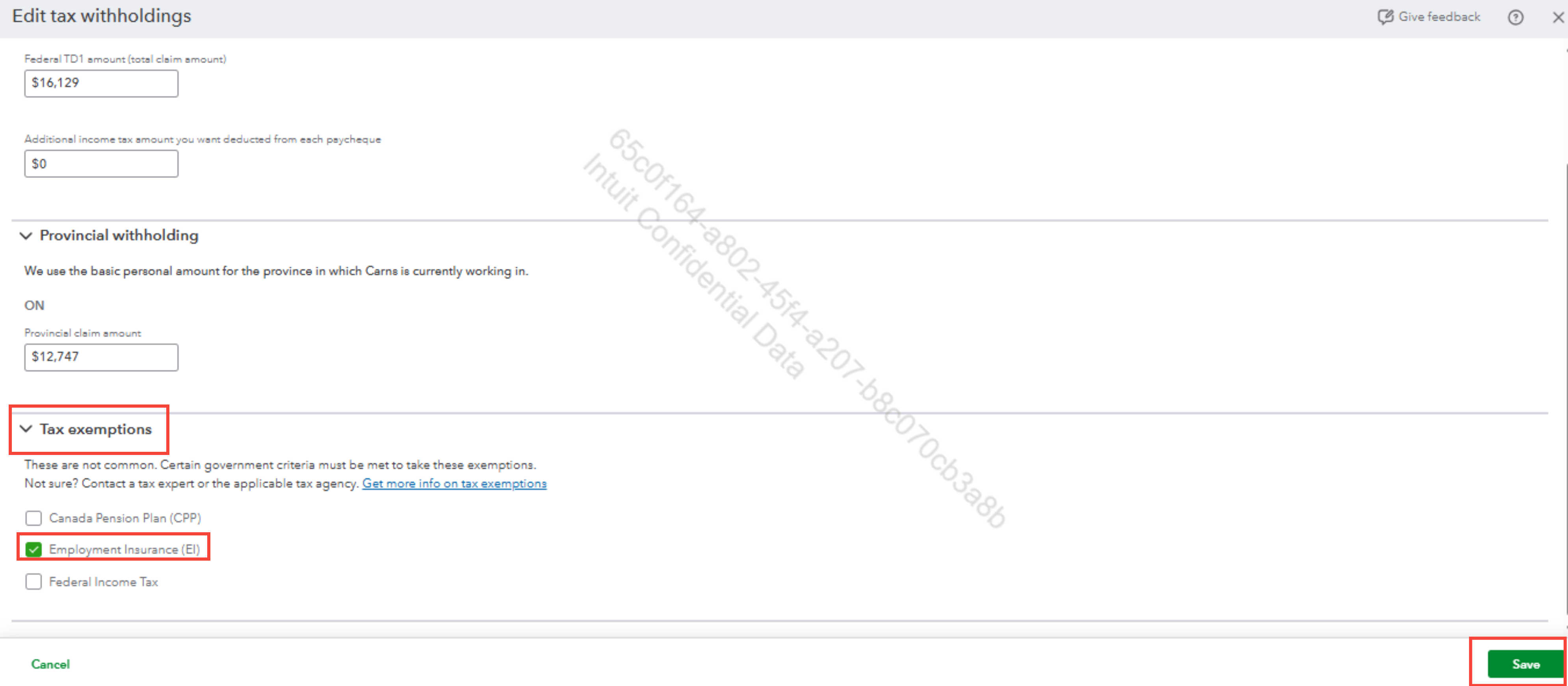This screenshot has height=686, width=1568.
Task: Check the Canada Pension Plan (CPP) box
Action: [33, 518]
